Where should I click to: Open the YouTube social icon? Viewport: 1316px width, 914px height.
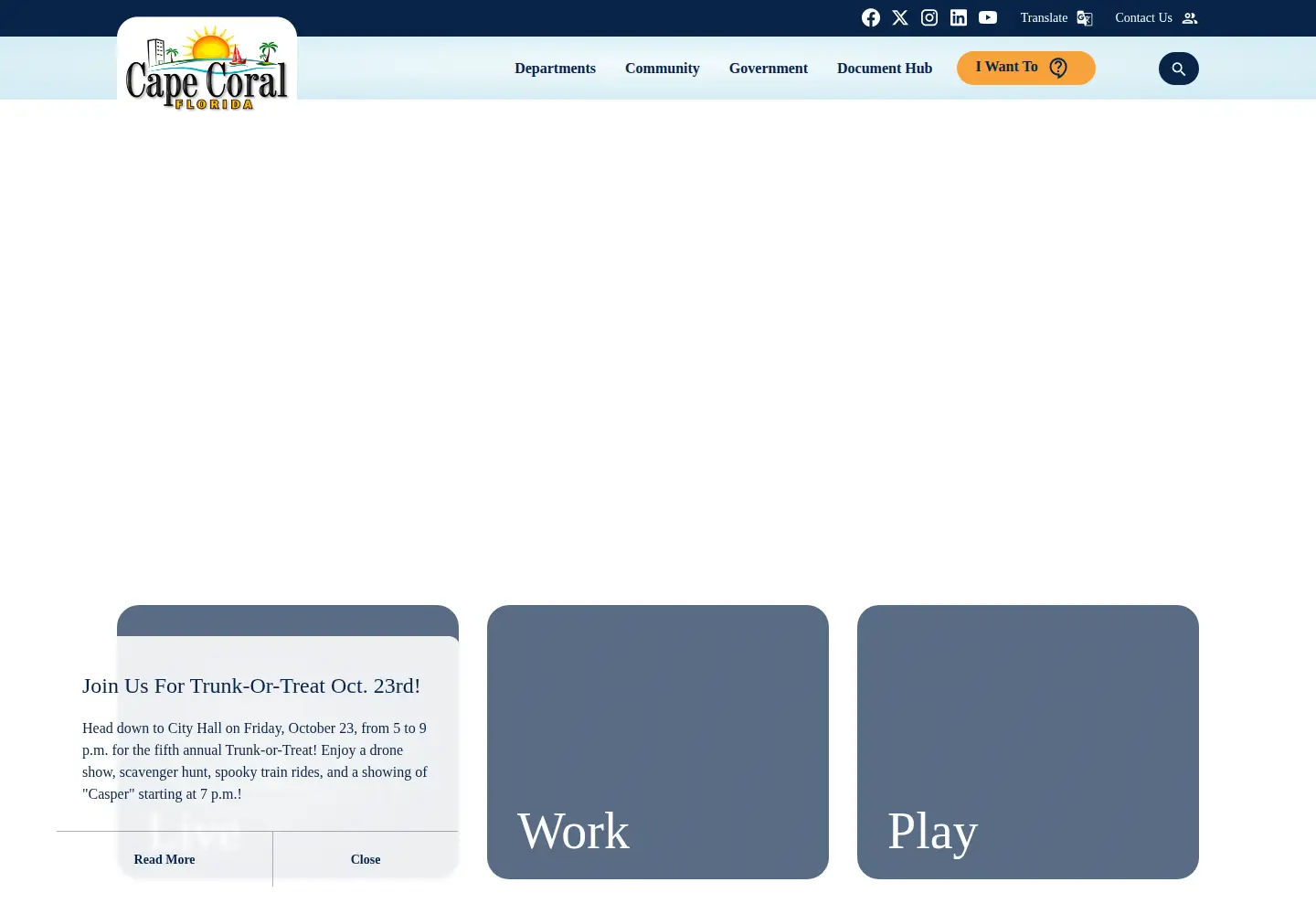click(988, 18)
